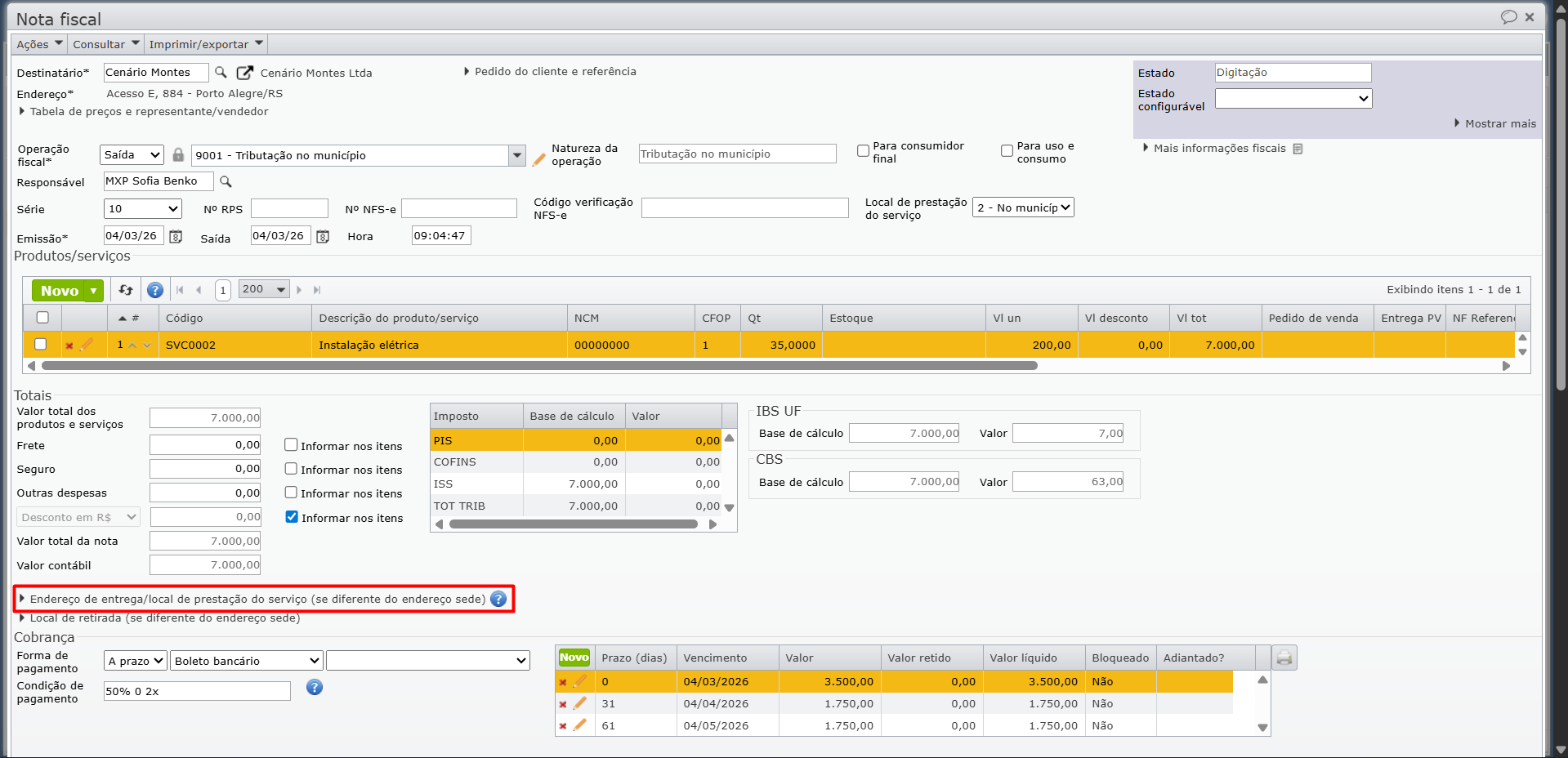Open the Boleto bancário payment method dropdown
This screenshot has height=758, width=1568.
[247, 661]
